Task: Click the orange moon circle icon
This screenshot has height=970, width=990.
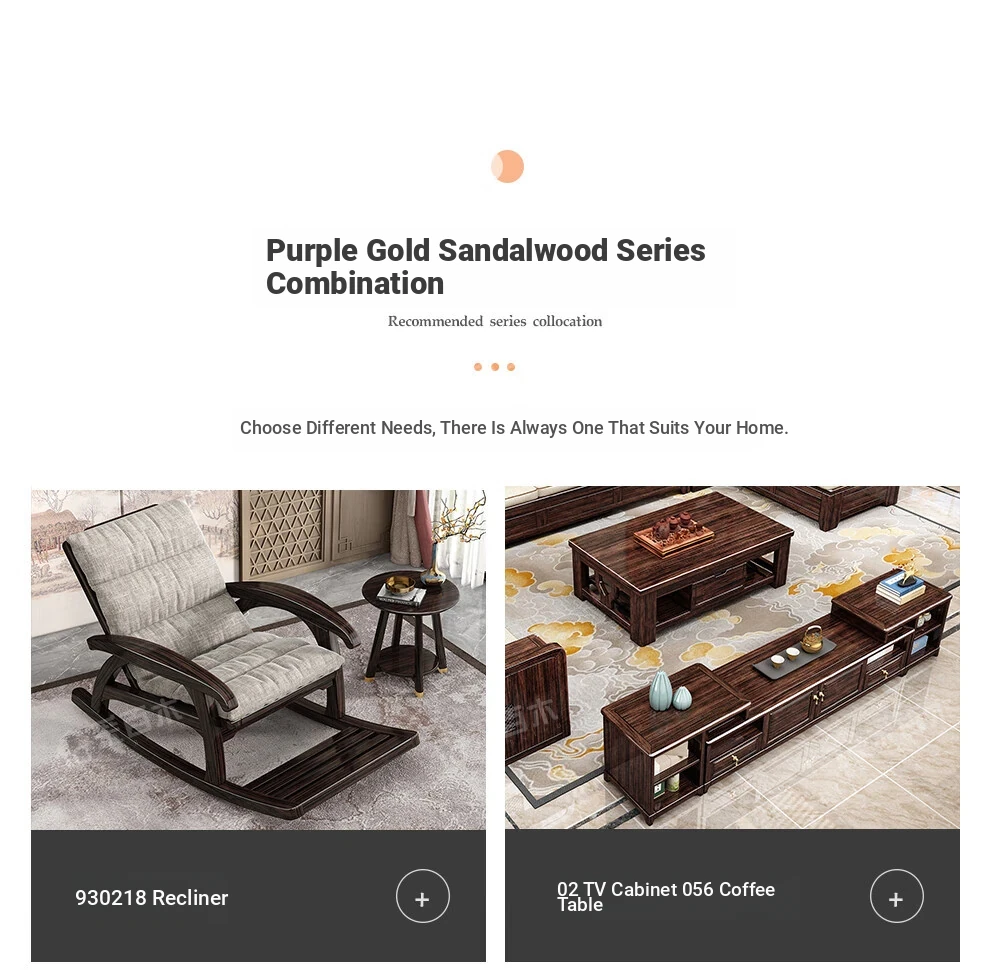Action: [x=507, y=167]
